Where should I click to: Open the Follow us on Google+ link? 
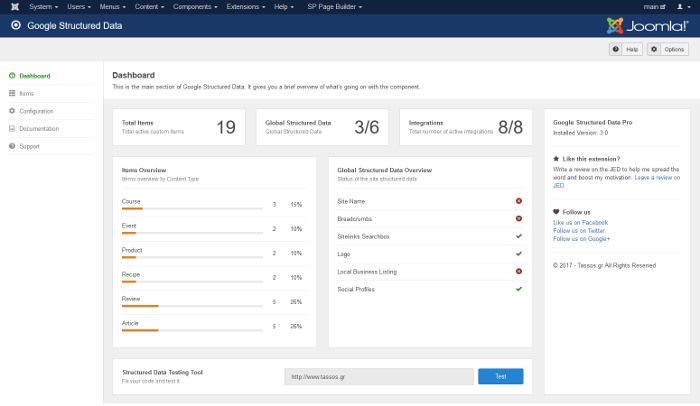click(x=581, y=239)
